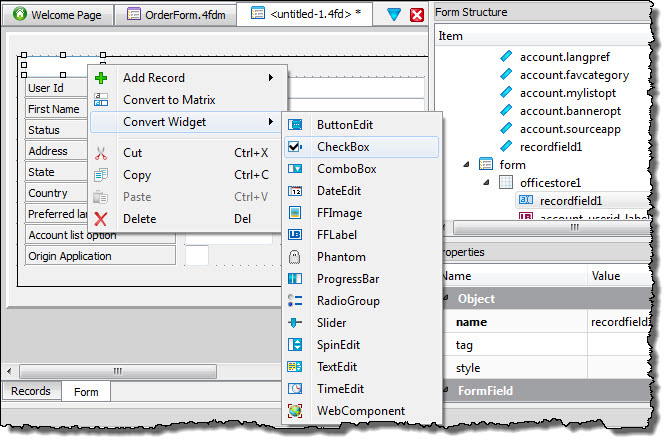Select account.favcategory in Form Structure
This screenshot has height=444, width=670.
pos(574,75)
